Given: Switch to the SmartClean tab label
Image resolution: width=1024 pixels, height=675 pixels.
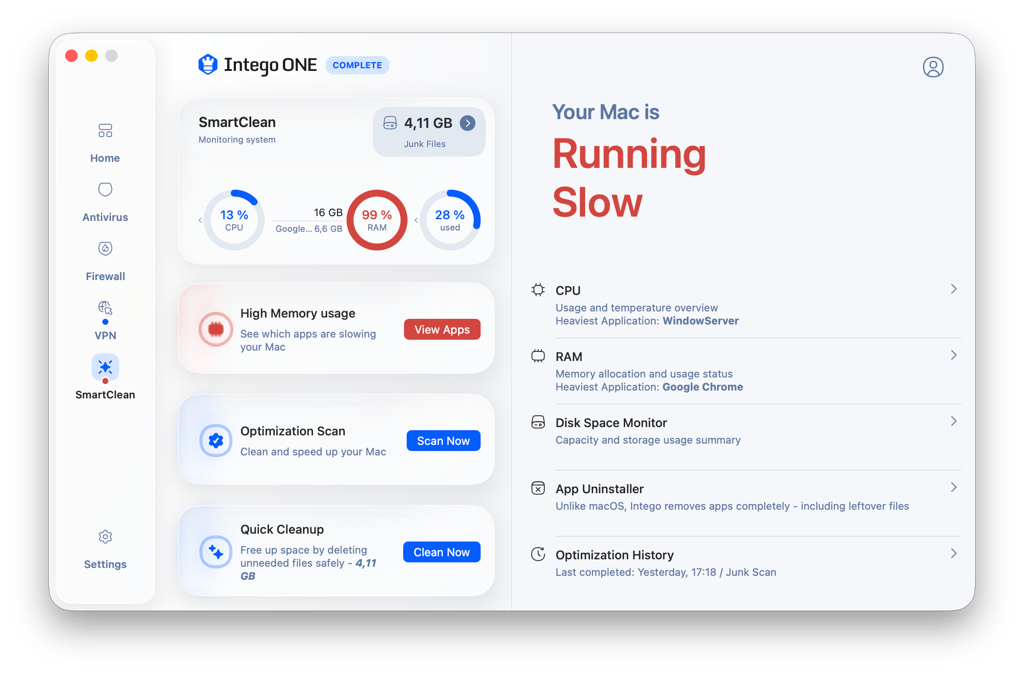Looking at the screenshot, I should pyautogui.click(x=105, y=394).
